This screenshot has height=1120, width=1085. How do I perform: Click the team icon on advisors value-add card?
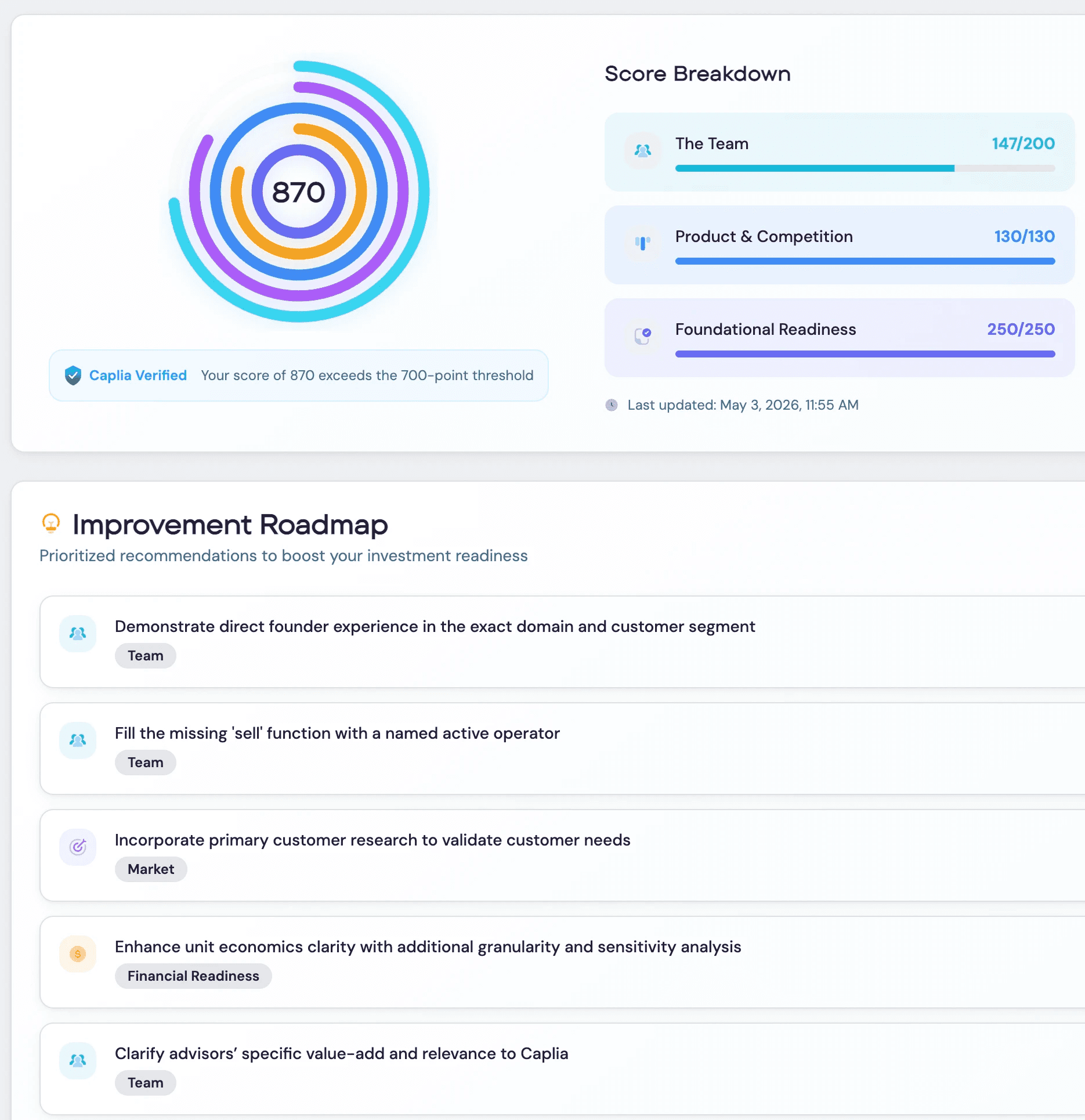tap(78, 1061)
